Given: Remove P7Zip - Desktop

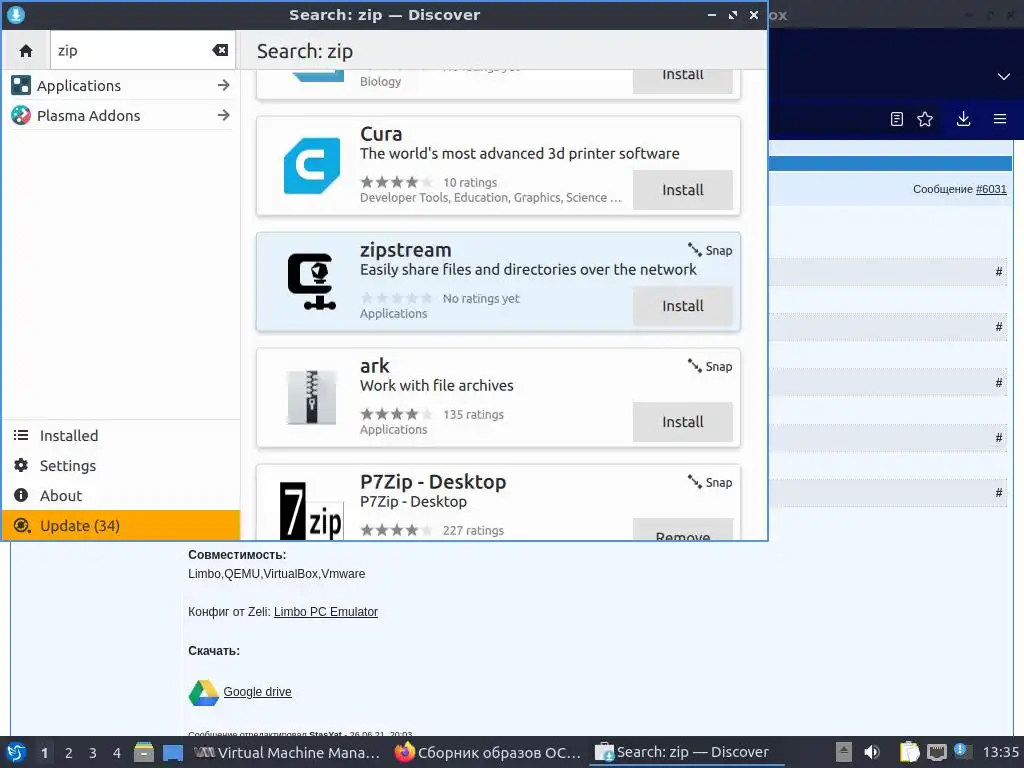Looking at the screenshot, I should coord(682,530).
